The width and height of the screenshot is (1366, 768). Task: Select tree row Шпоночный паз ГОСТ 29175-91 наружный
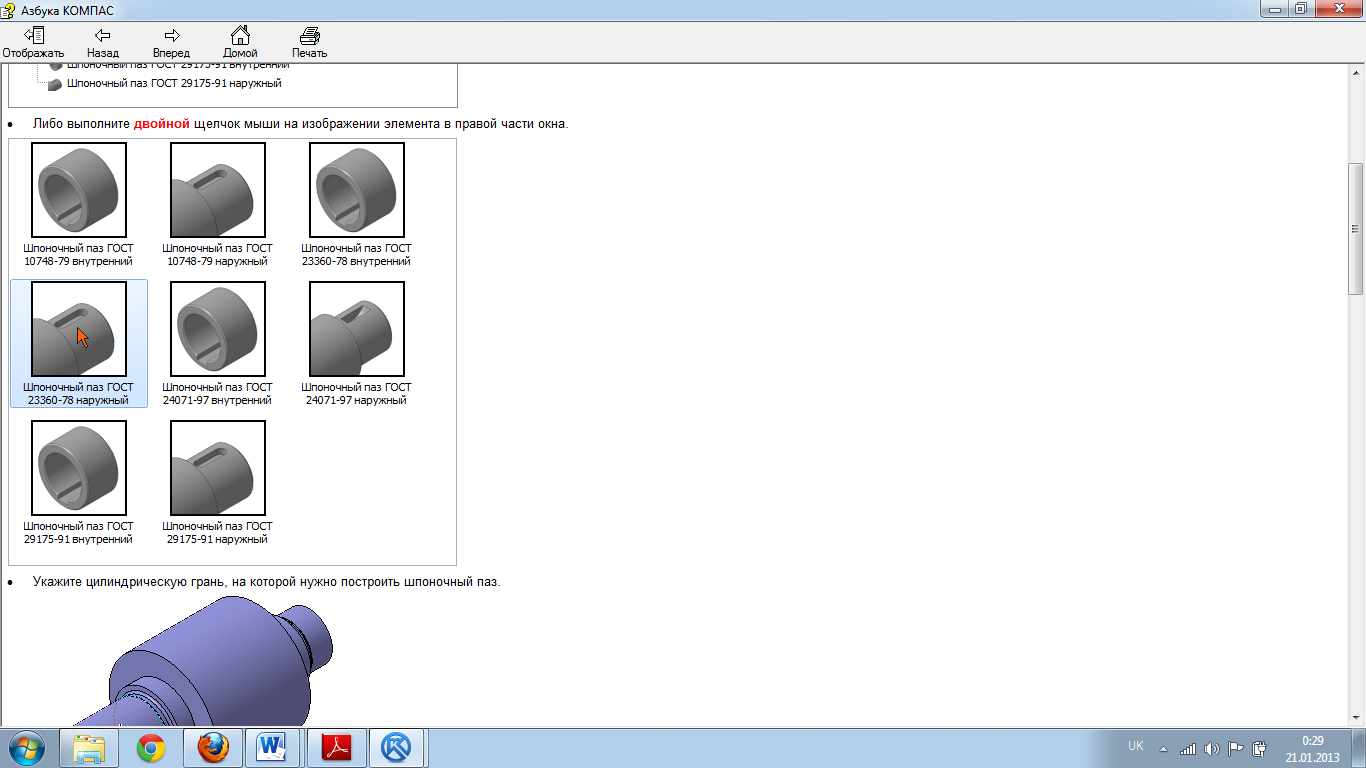click(x=165, y=84)
